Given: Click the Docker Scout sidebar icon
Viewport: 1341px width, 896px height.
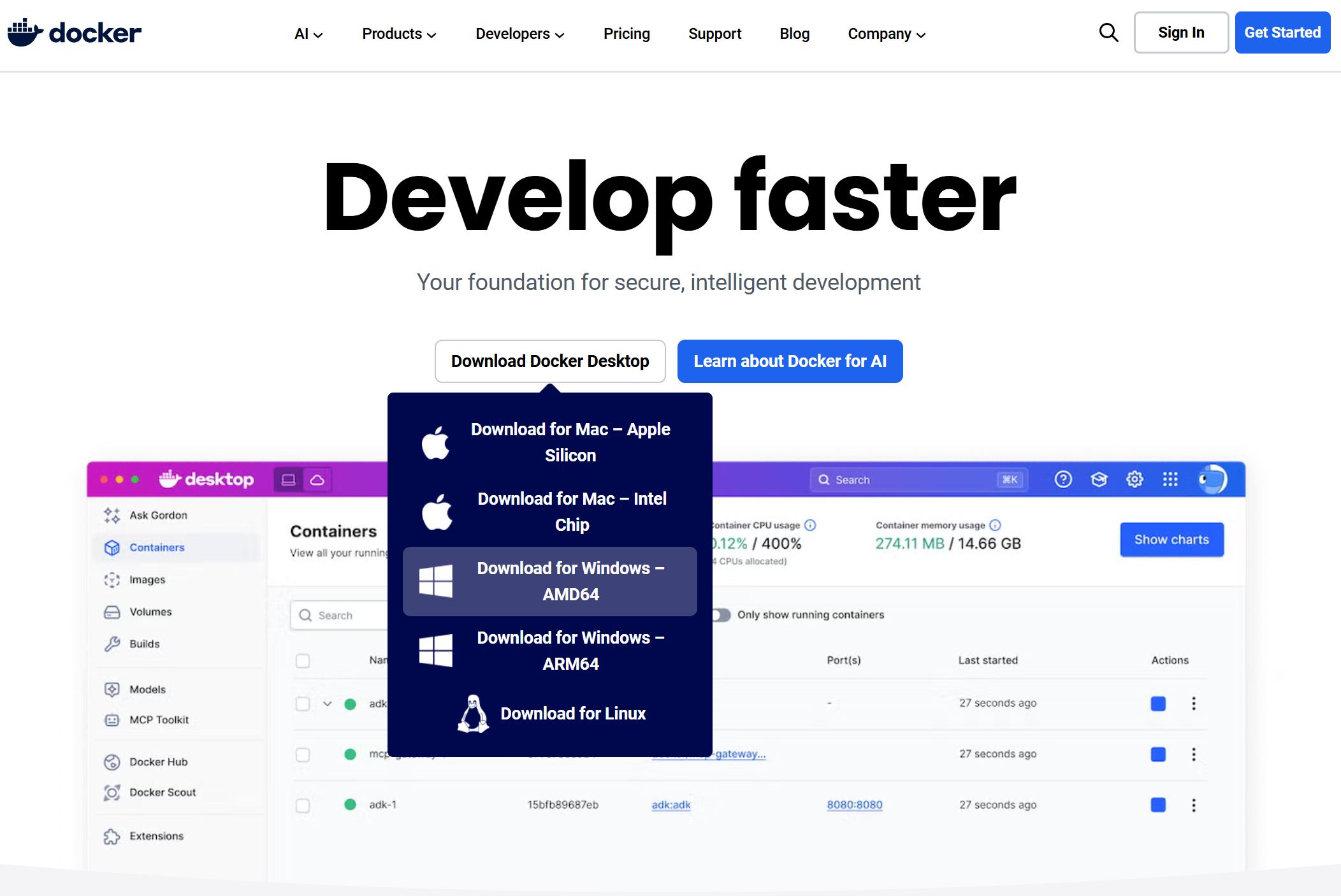Looking at the screenshot, I should pyautogui.click(x=112, y=792).
